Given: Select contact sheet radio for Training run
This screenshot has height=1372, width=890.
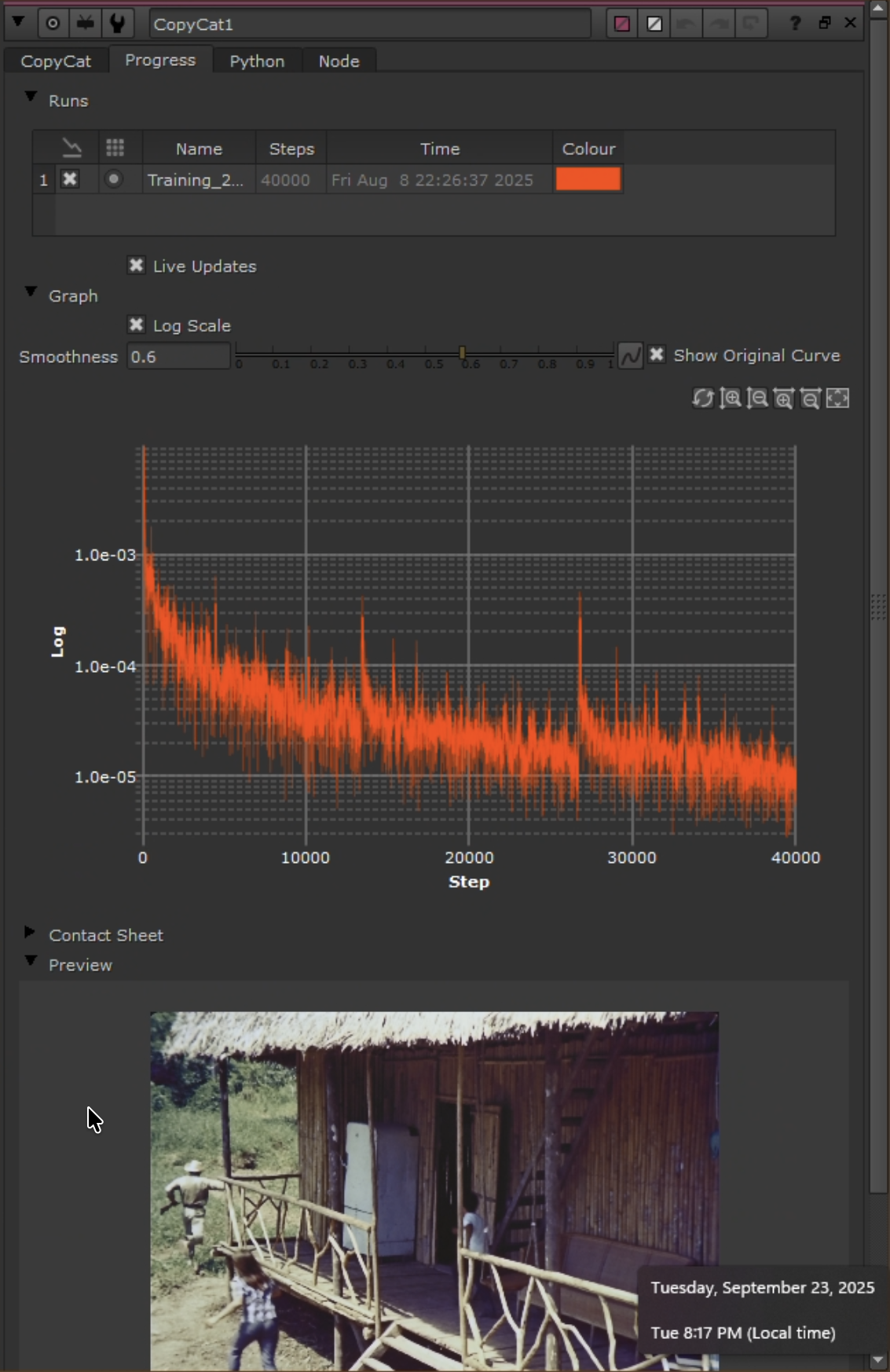Looking at the screenshot, I should (114, 179).
